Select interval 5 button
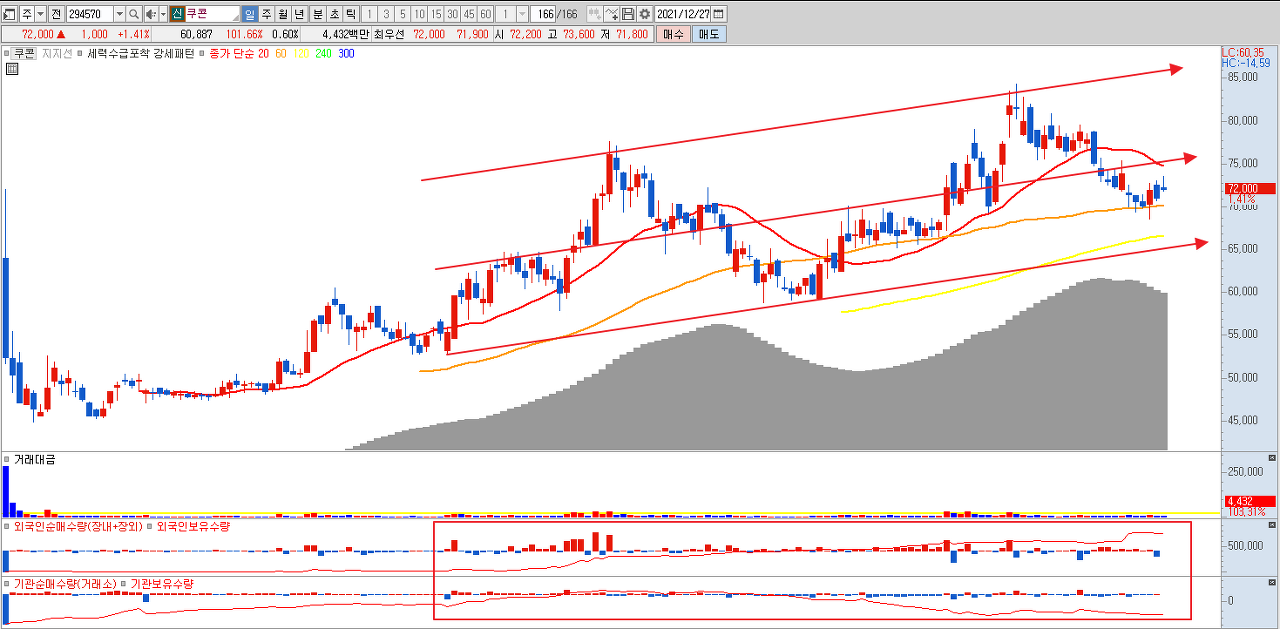 [403, 14]
